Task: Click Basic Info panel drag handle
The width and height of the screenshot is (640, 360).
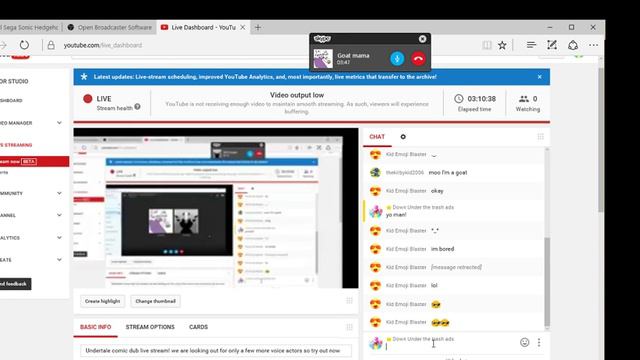Action: pyautogui.click(x=349, y=327)
